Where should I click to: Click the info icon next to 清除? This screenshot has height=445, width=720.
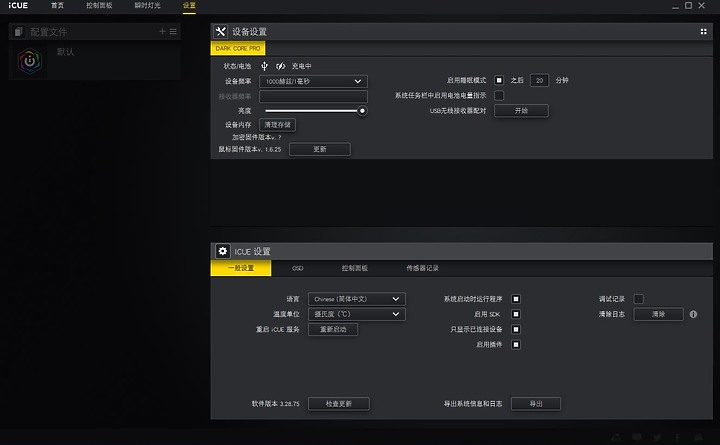693,314
